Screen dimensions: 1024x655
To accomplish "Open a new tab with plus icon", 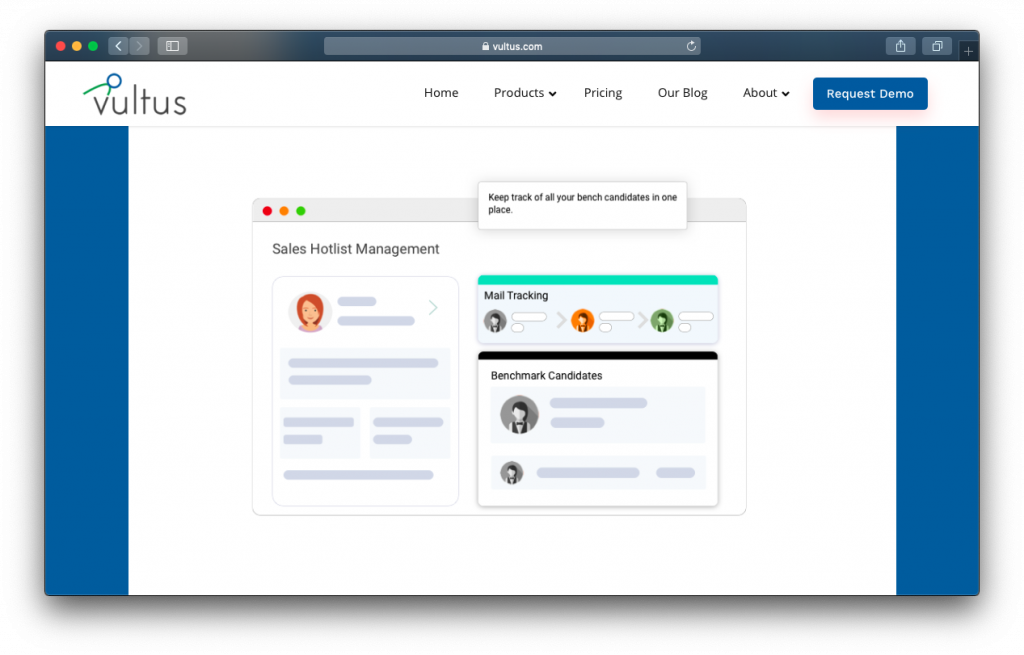I will [968, 50].
